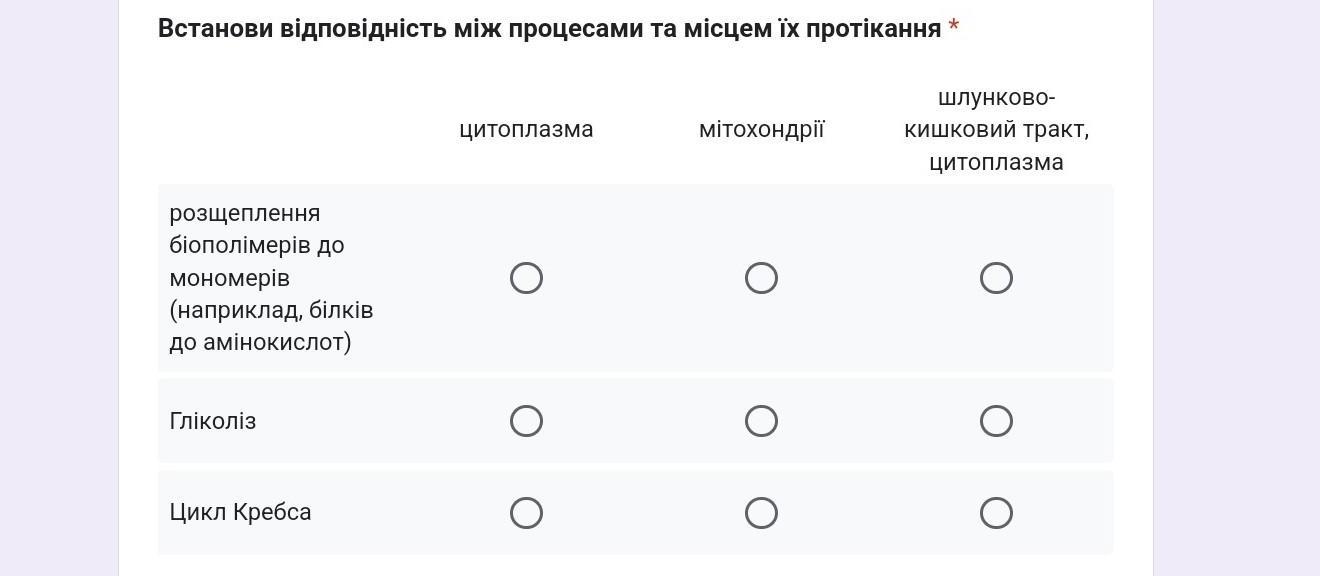
Task: Choose шлунково-кишковий тракт for Цикл Кребса
Action: (996, 513)
